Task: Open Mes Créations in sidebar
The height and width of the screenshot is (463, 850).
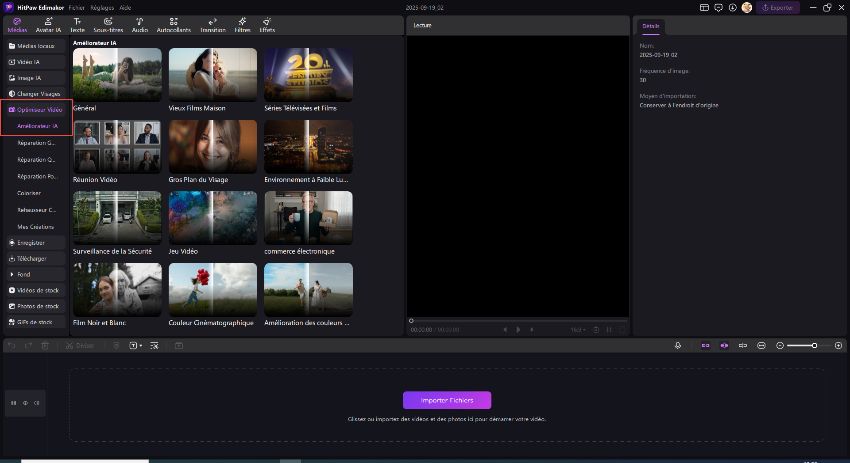Action: tap(36, 227)
